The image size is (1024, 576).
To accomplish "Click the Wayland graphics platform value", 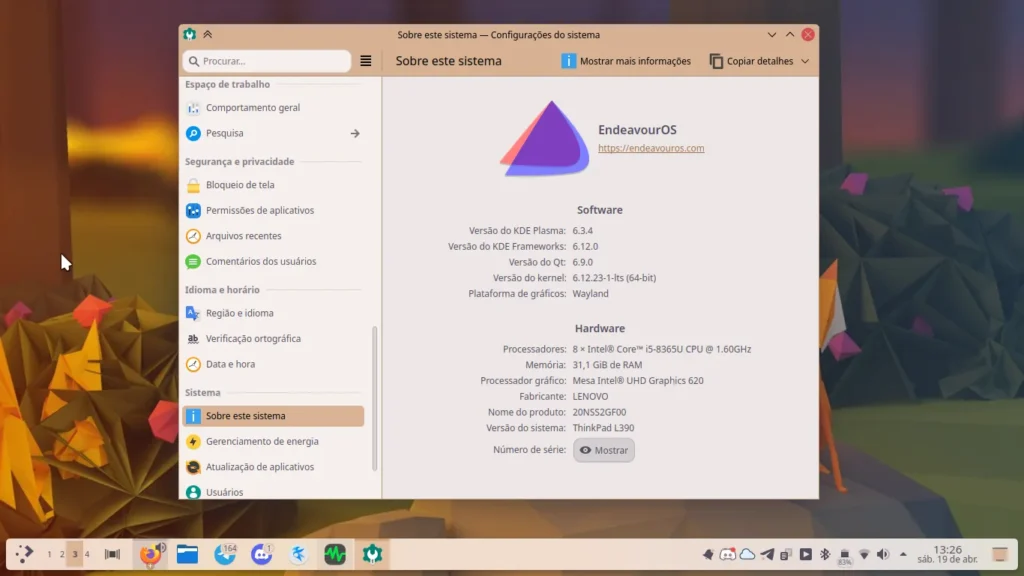I will (590, 294).
